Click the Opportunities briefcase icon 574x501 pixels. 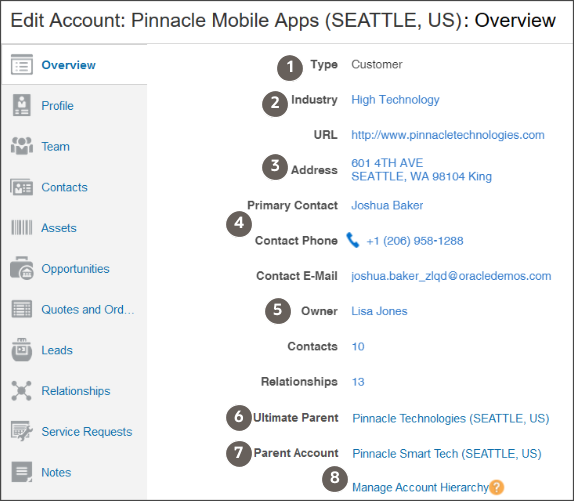tap(22, 268)
